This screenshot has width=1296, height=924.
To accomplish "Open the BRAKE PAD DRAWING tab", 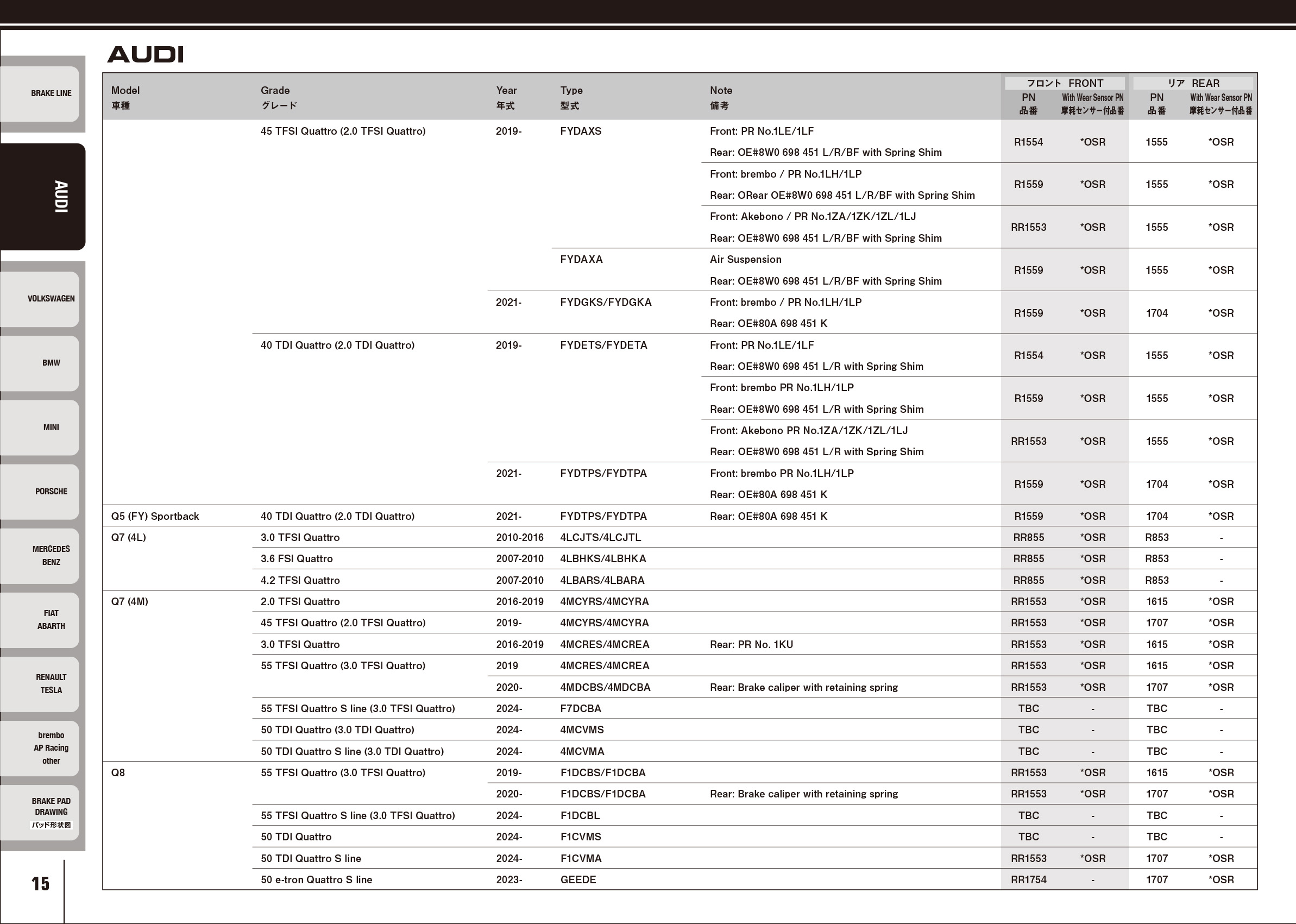I will coord(40,813).
